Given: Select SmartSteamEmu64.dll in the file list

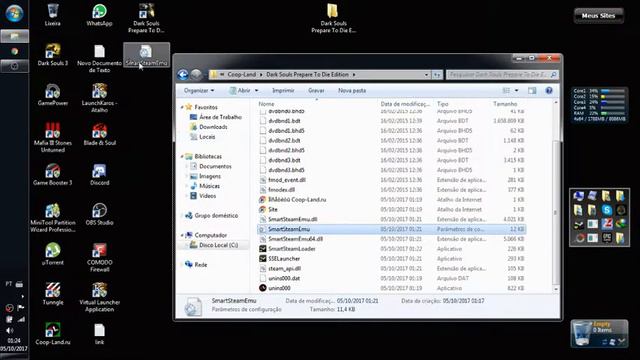Looking at the screenshot, I should click(x=296, y=239).
